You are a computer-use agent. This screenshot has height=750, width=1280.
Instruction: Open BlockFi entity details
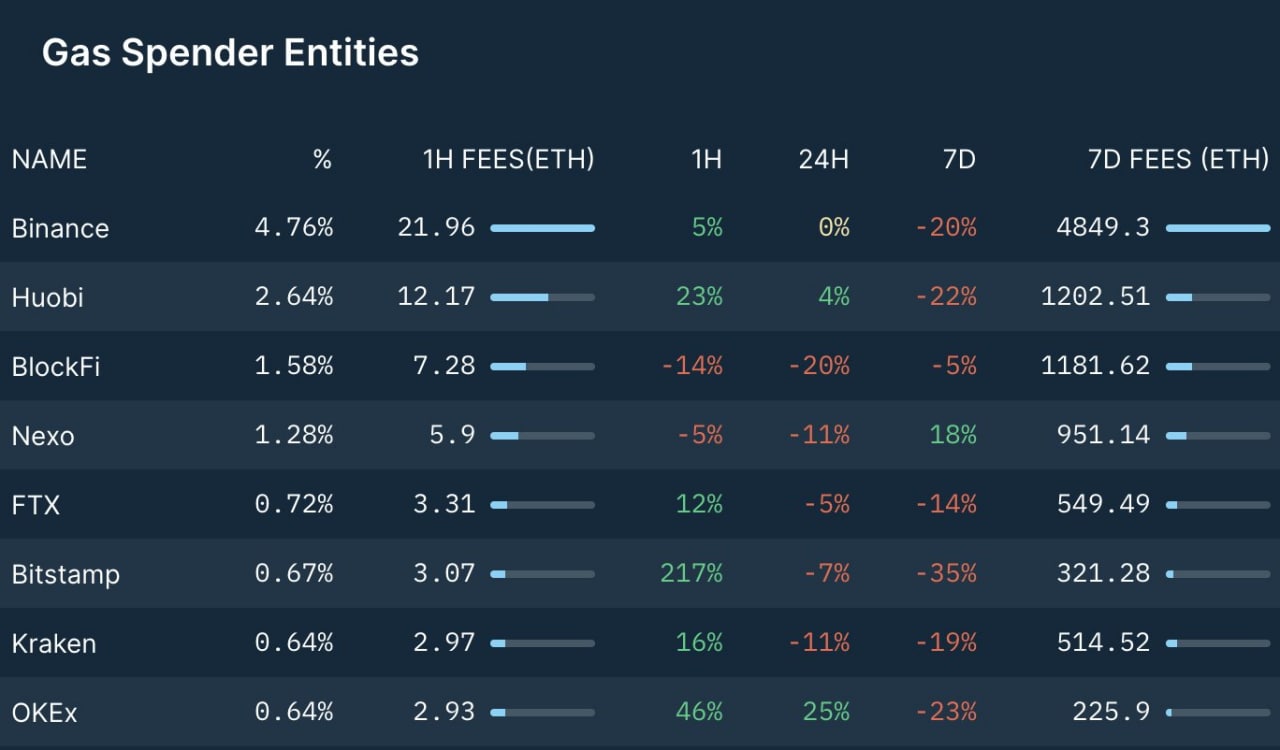click(x=56, y=366)
